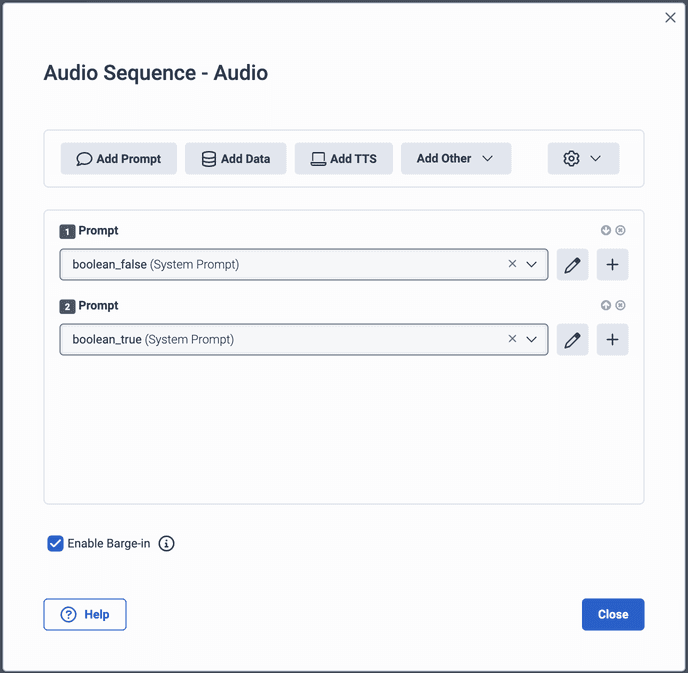Move Prompt 1 down with arrow icon
The width and height of the screenshot is (688, 673).
pos(606,230)
